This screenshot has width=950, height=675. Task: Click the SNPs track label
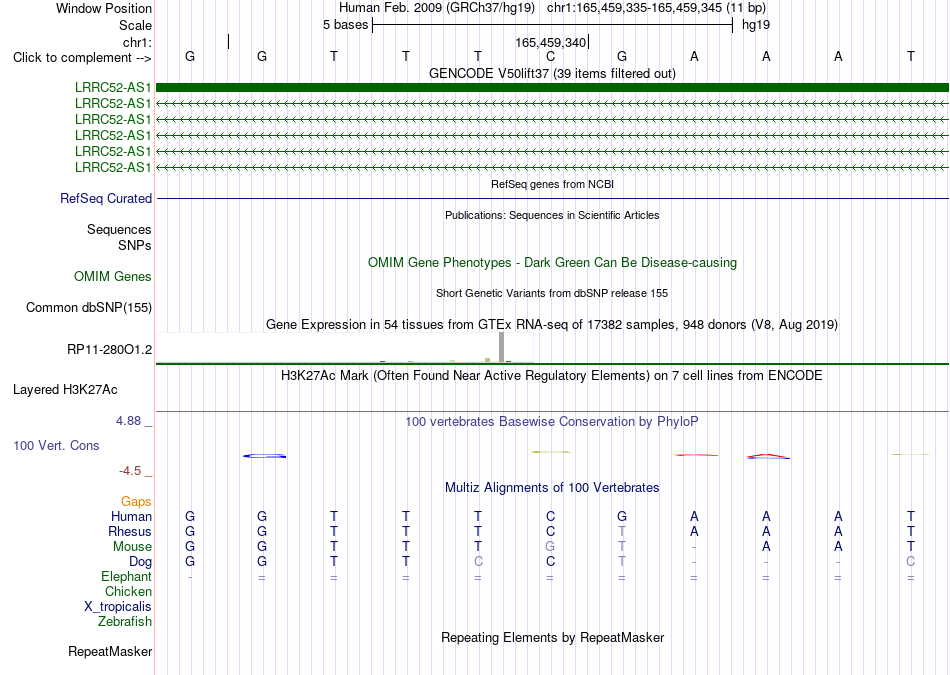tap(135, 245)
